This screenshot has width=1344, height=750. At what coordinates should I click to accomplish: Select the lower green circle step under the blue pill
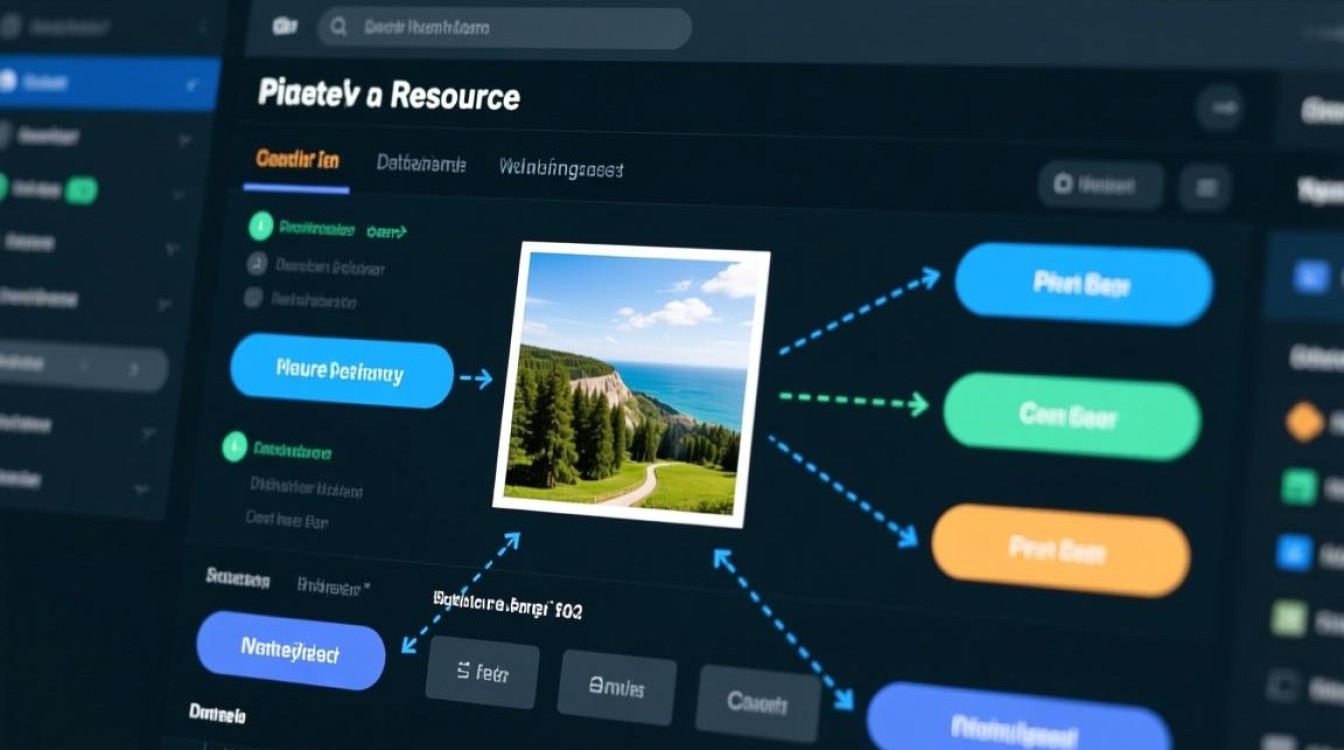234,447
